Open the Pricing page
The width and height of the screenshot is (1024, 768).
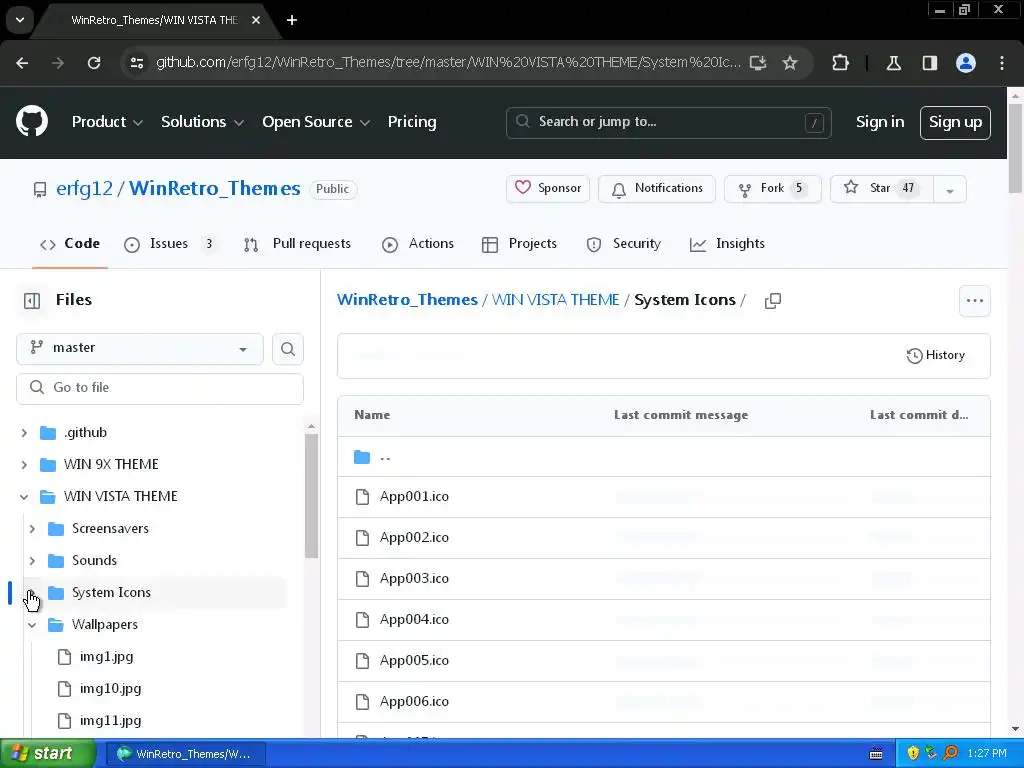click(412, 122)
